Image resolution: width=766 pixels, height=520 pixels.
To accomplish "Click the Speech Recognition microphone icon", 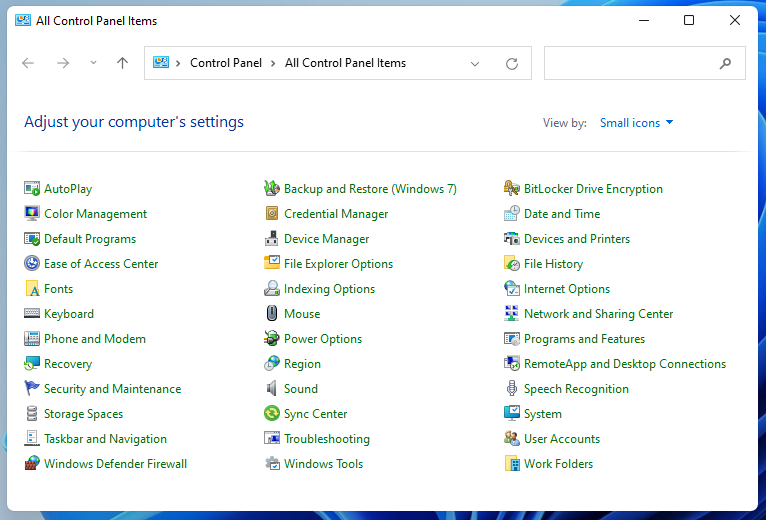I will [x=511, y=388].
